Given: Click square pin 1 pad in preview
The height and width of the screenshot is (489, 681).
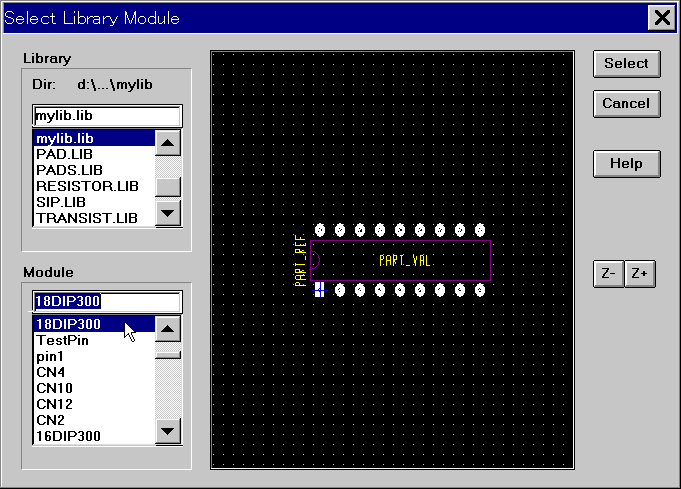Looking at the screenshot, I should point(320,290).
